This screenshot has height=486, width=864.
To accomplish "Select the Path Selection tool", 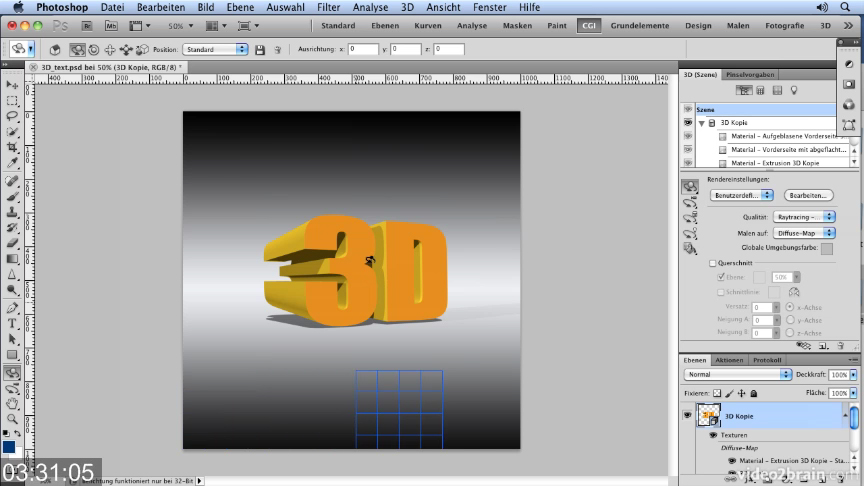I will [x=12, y=339].
